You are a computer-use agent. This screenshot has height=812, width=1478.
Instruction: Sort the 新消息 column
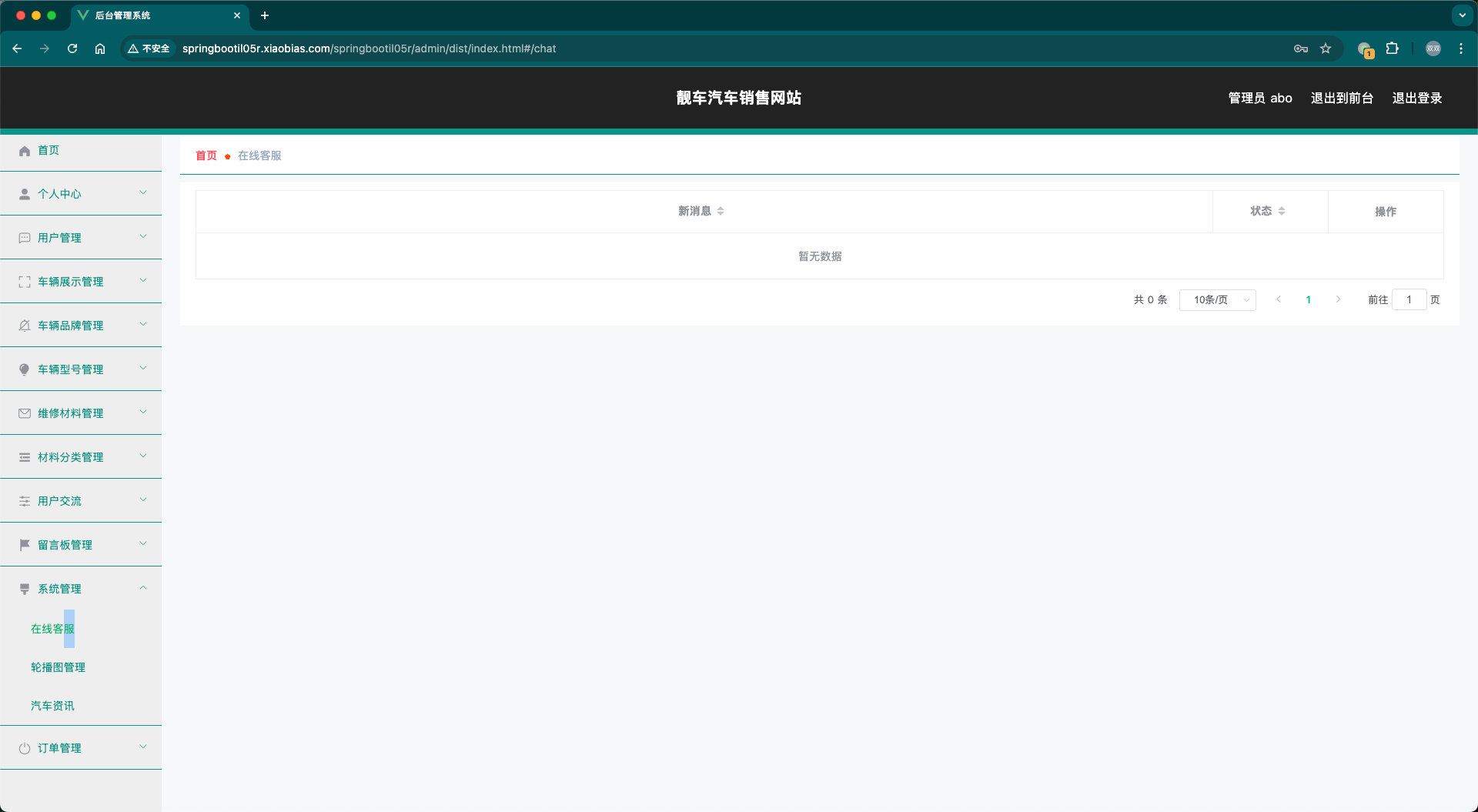(x=721, y=211)
